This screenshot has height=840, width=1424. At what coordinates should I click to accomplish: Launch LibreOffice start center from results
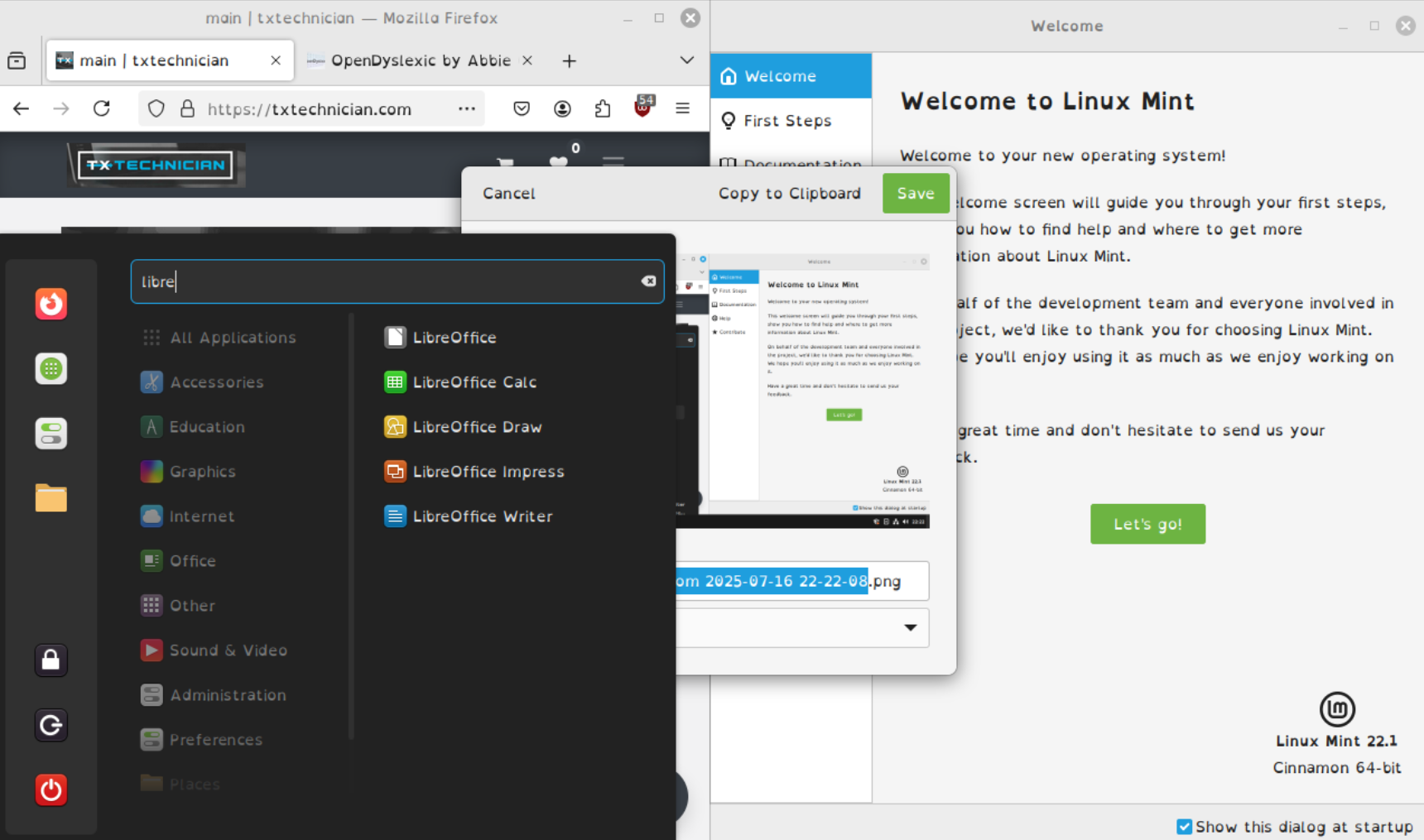440,338
